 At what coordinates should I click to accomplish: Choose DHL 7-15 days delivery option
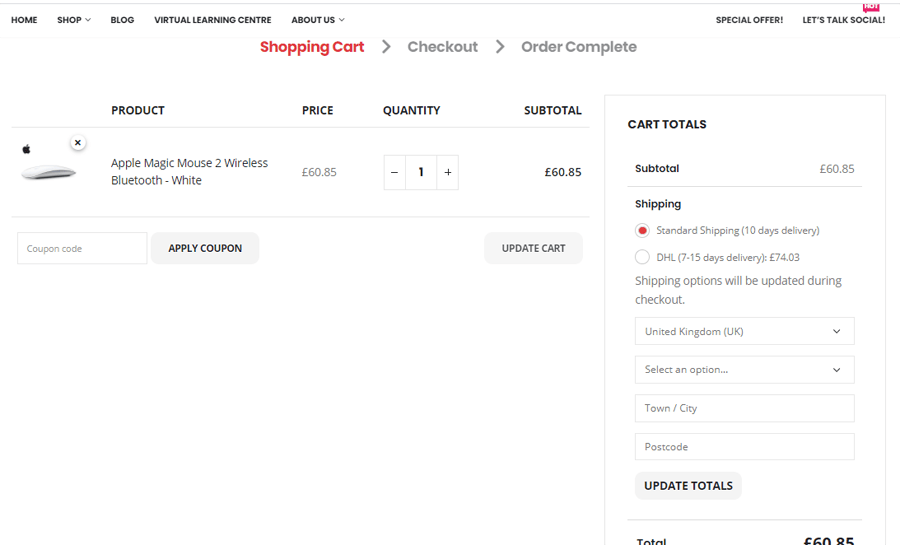point(642,257)
